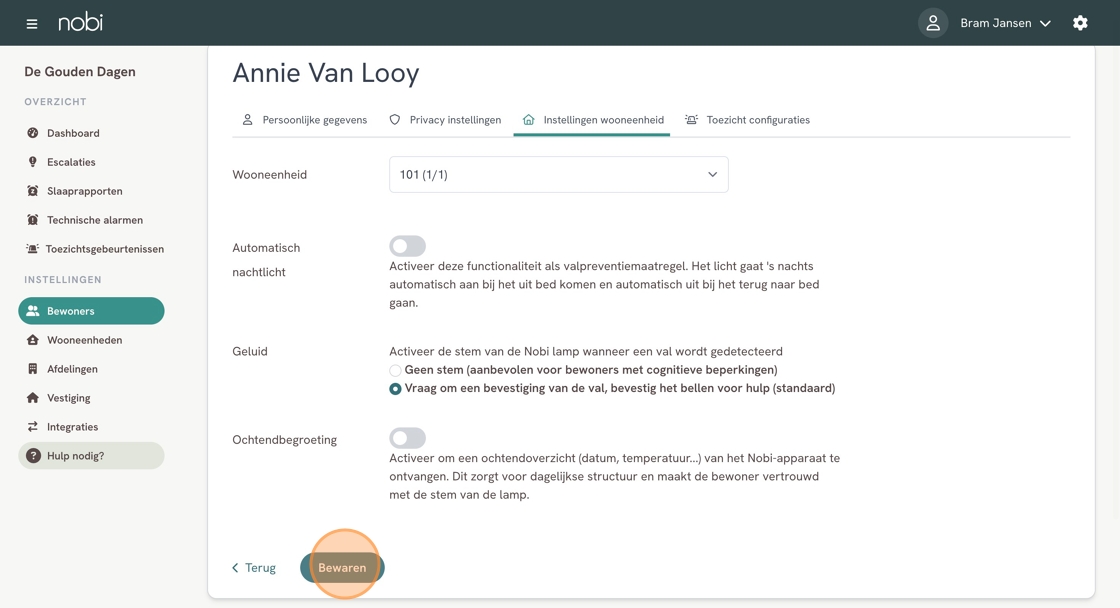
Task: Click the Wooneenheden house icon
Action: [33, 340]
